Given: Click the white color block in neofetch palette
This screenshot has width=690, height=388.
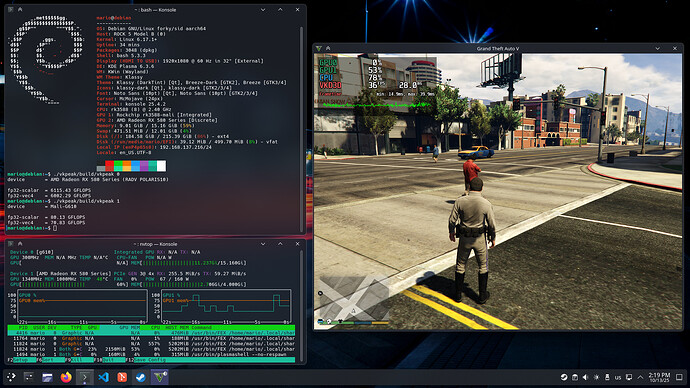Looking at the screenshot, I should (x=161, y=166).
